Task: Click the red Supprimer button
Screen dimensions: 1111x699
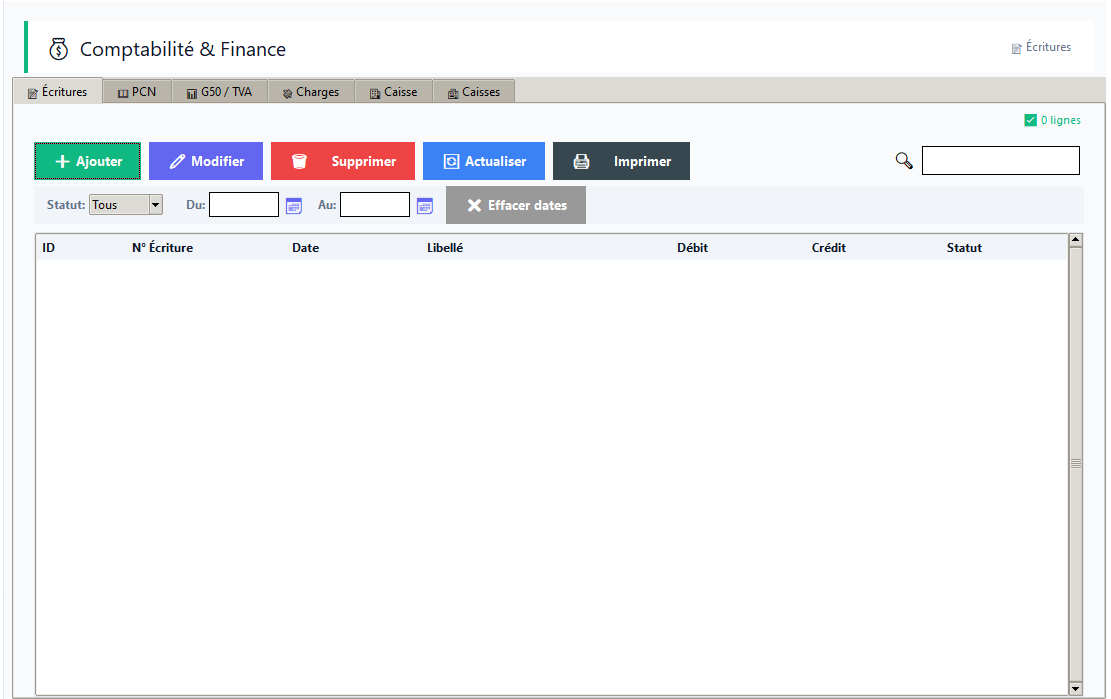Action: tap(343, 161)
